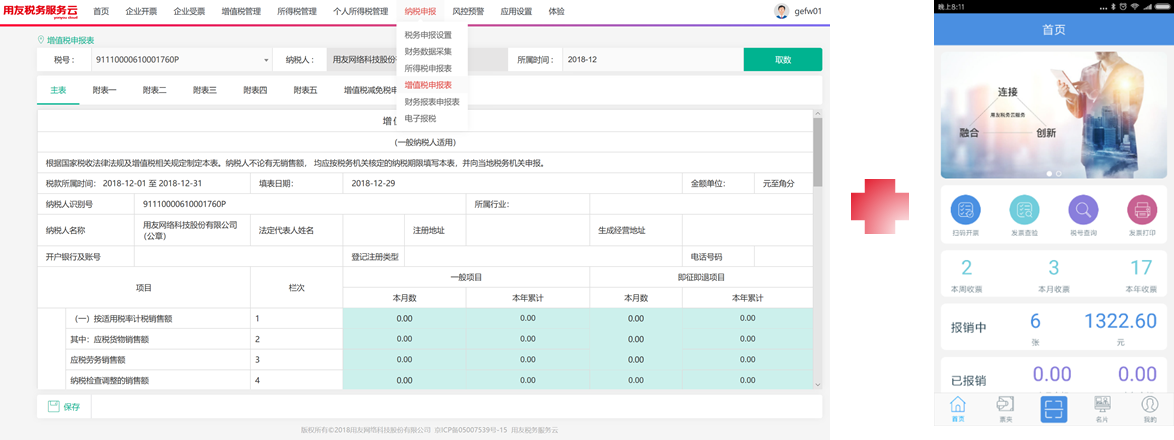Switch to the 附表四 tab
The image size is (1174, 440).
[x=255, y=90]
